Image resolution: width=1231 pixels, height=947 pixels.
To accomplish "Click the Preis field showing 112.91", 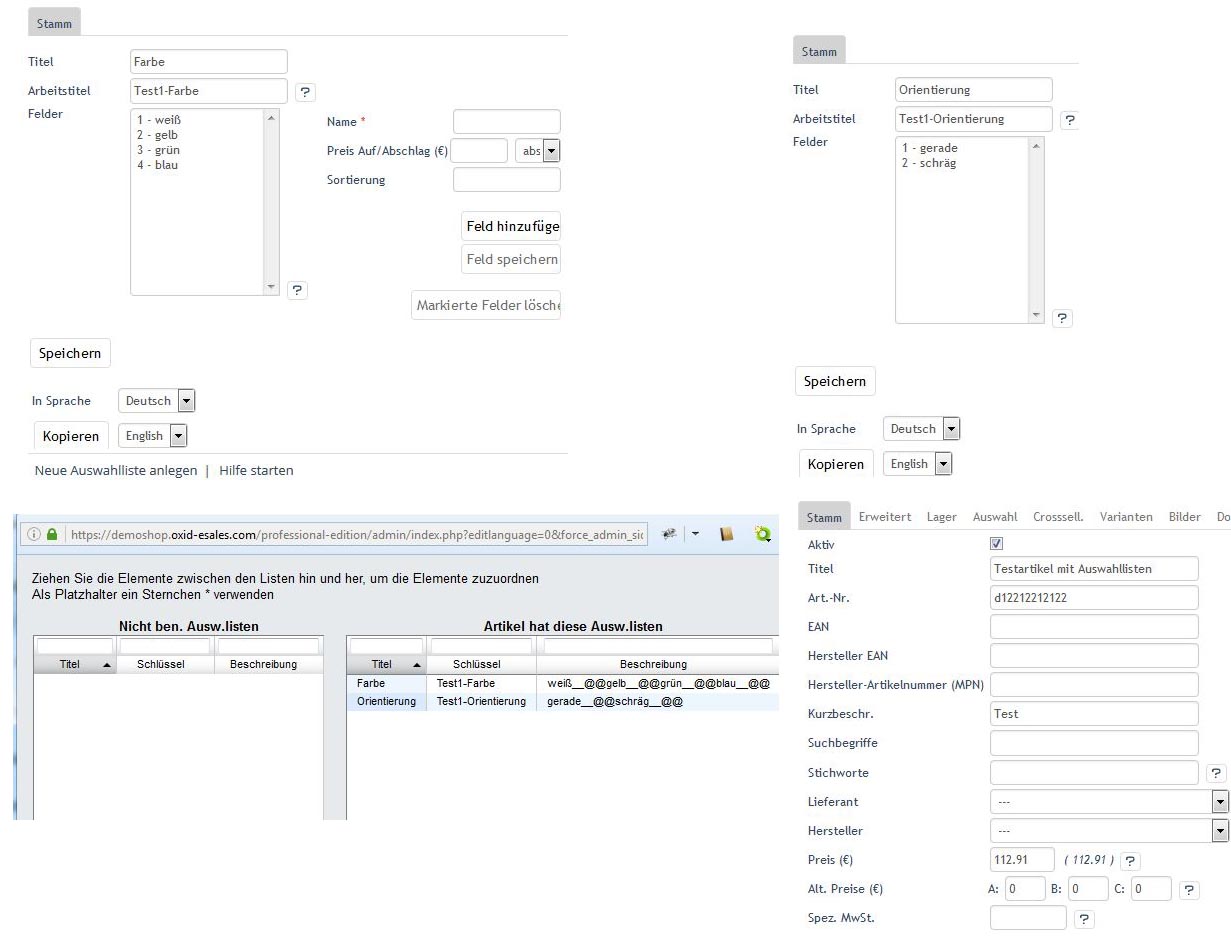I will point(1022,860).
